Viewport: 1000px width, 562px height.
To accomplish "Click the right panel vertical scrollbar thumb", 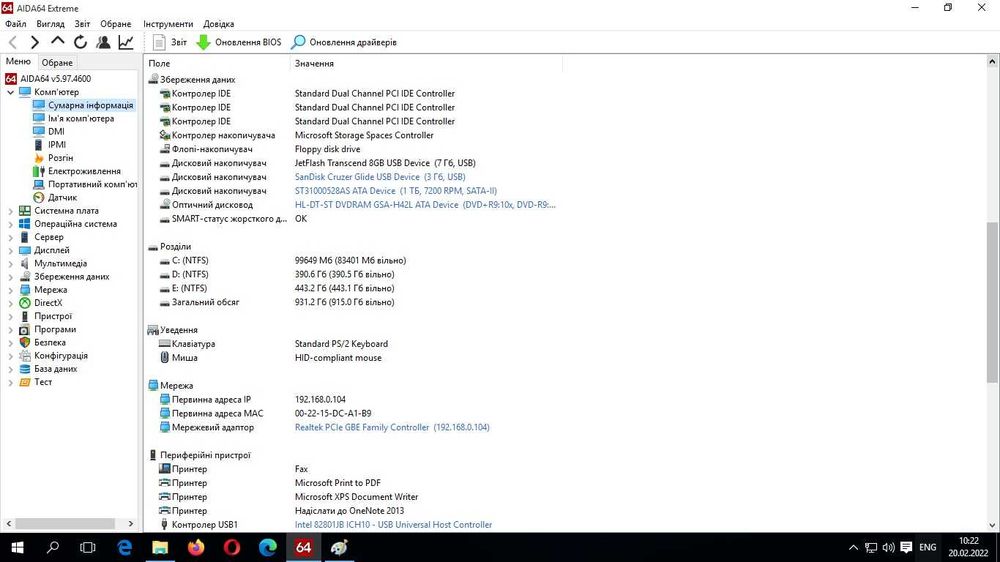I will point(992,302).
